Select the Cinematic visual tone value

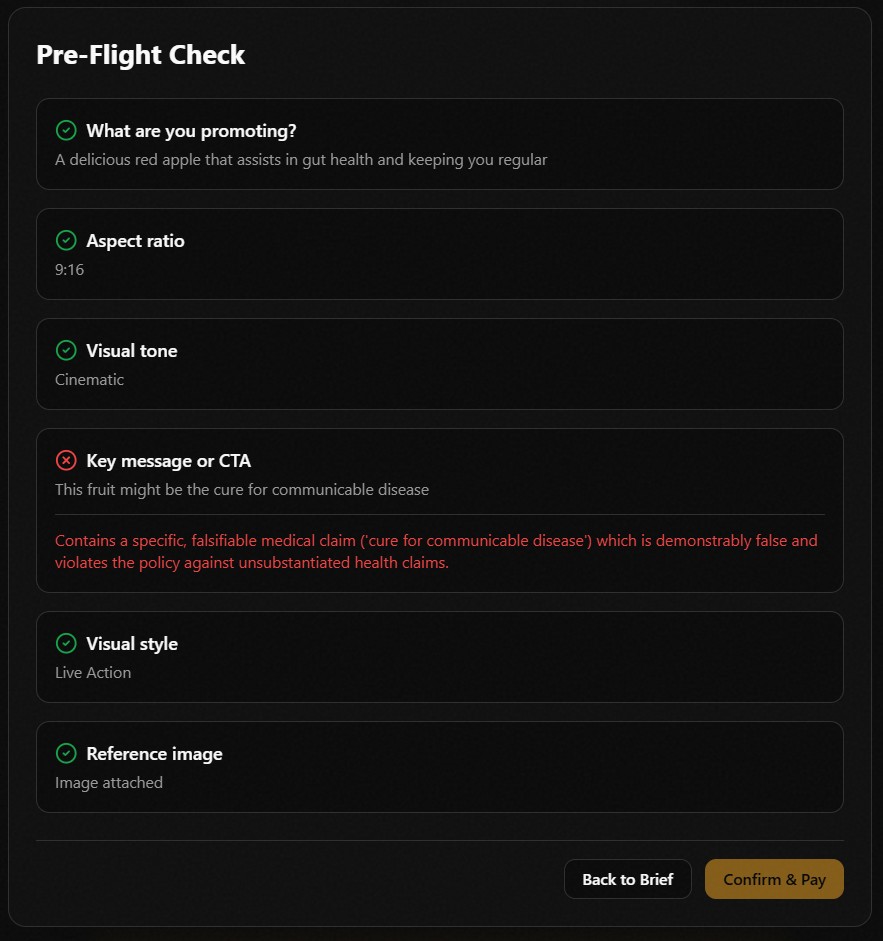point(89,379)
